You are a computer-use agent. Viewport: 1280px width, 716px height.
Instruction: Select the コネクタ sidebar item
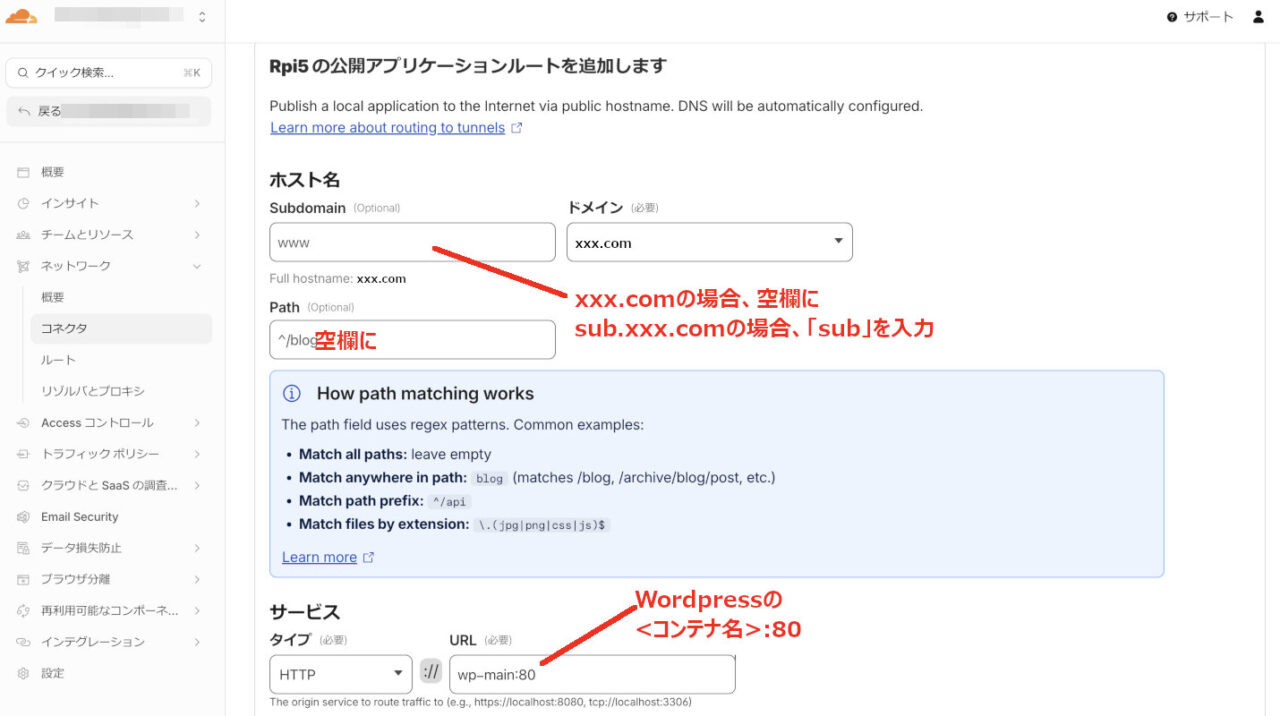[x=121, y=328]
